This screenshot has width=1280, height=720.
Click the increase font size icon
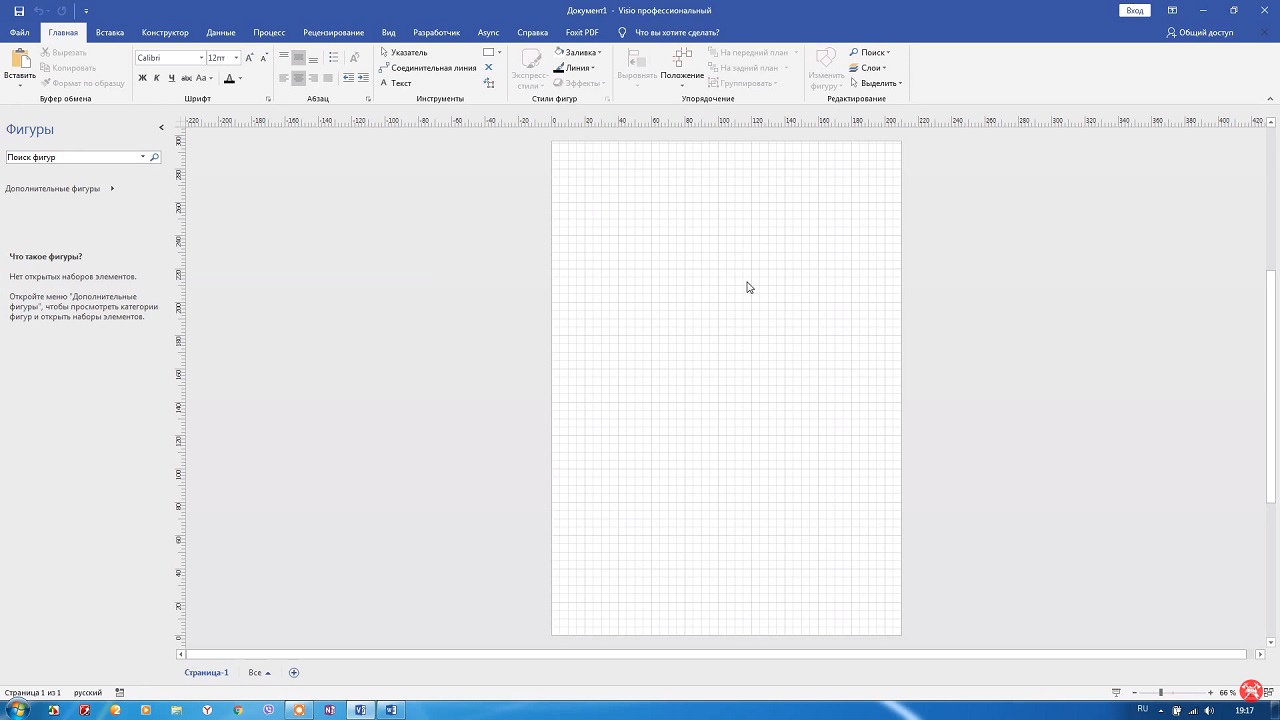250,58
